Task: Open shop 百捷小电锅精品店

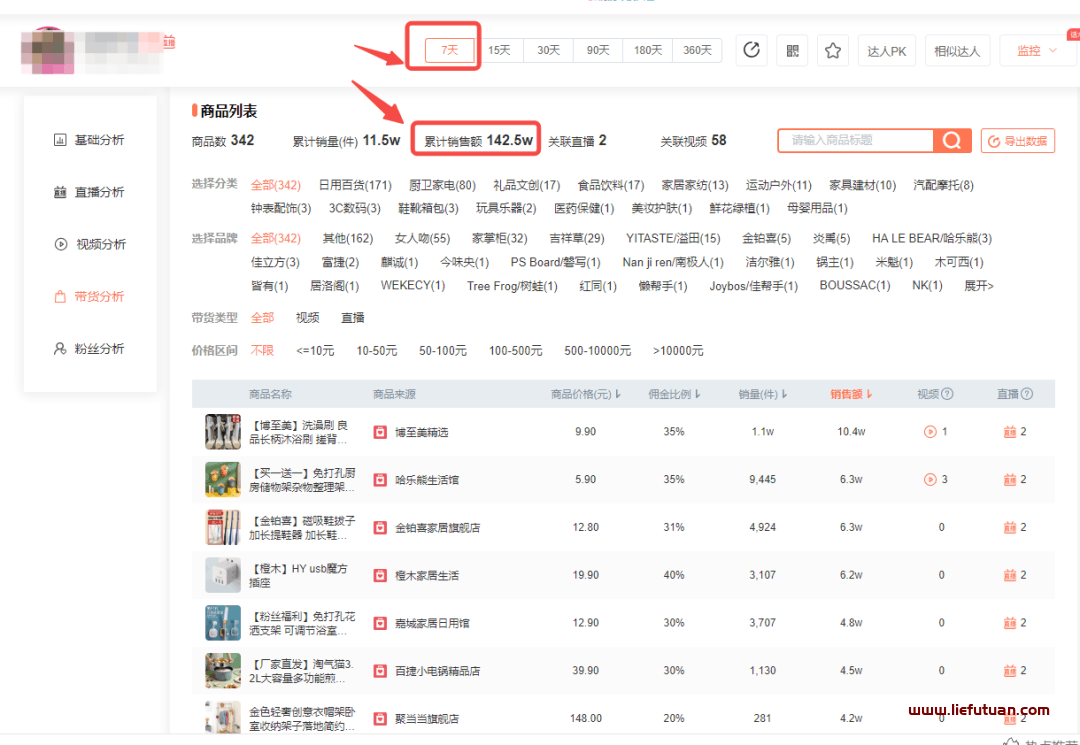Action: pos(437,671)
